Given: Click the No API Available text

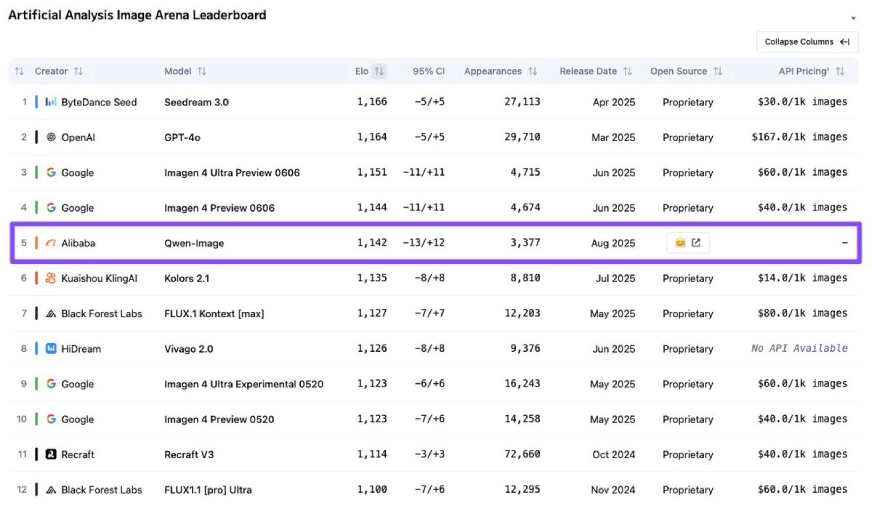Looking at the screenshot, I should 800,348.
